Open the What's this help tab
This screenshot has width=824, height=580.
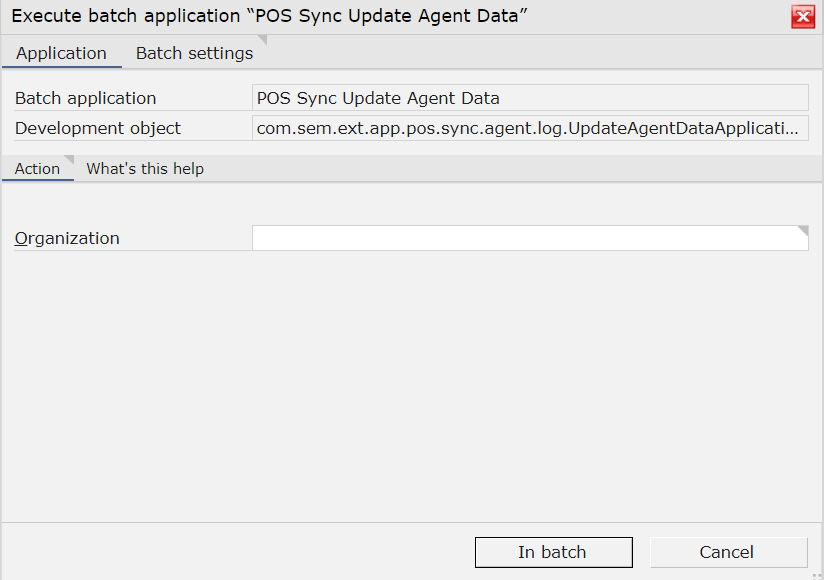145,169
